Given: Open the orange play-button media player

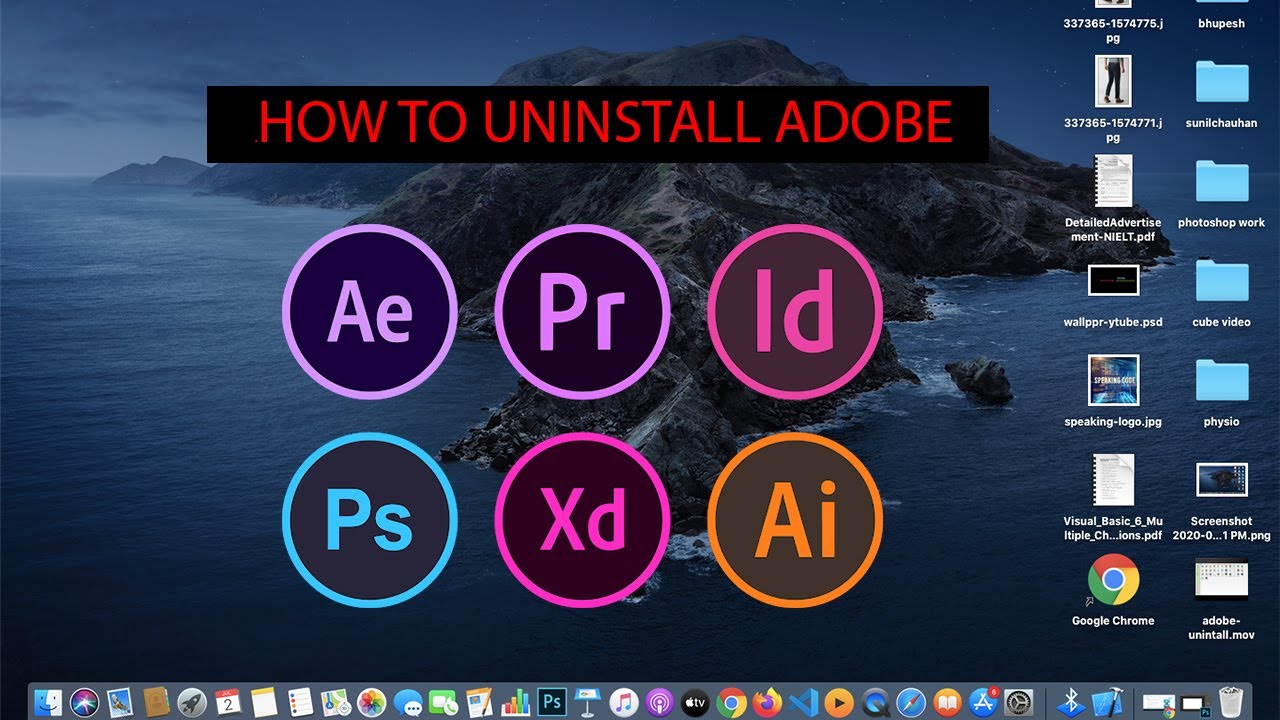Looking at the screenshot, I should click(x=839, y=702).
